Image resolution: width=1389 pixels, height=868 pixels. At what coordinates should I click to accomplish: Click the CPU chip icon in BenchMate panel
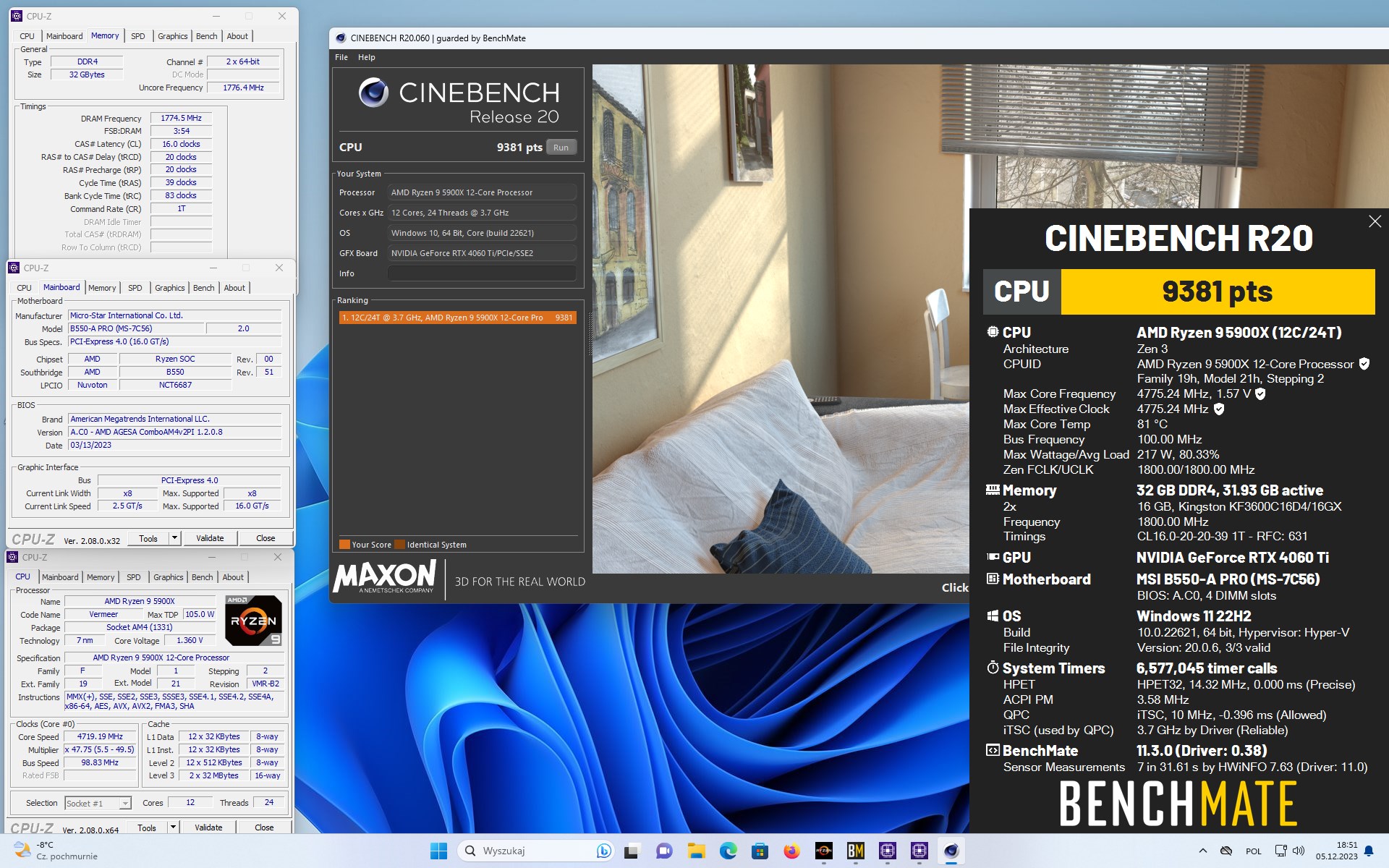(x=993, y=332)
